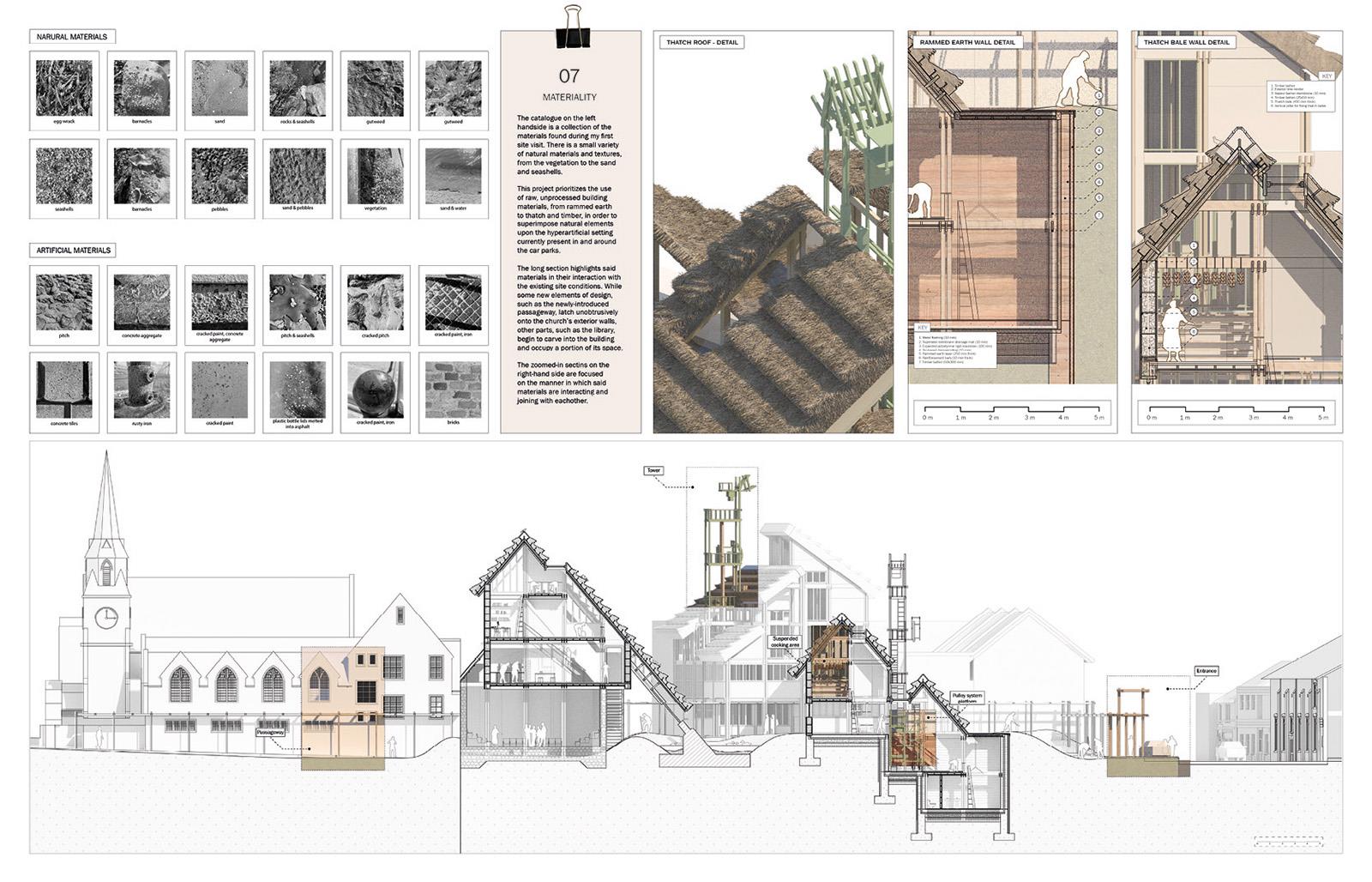Click the plastic bottle lids asphalt thumbnail

click(x=298, y=390)
